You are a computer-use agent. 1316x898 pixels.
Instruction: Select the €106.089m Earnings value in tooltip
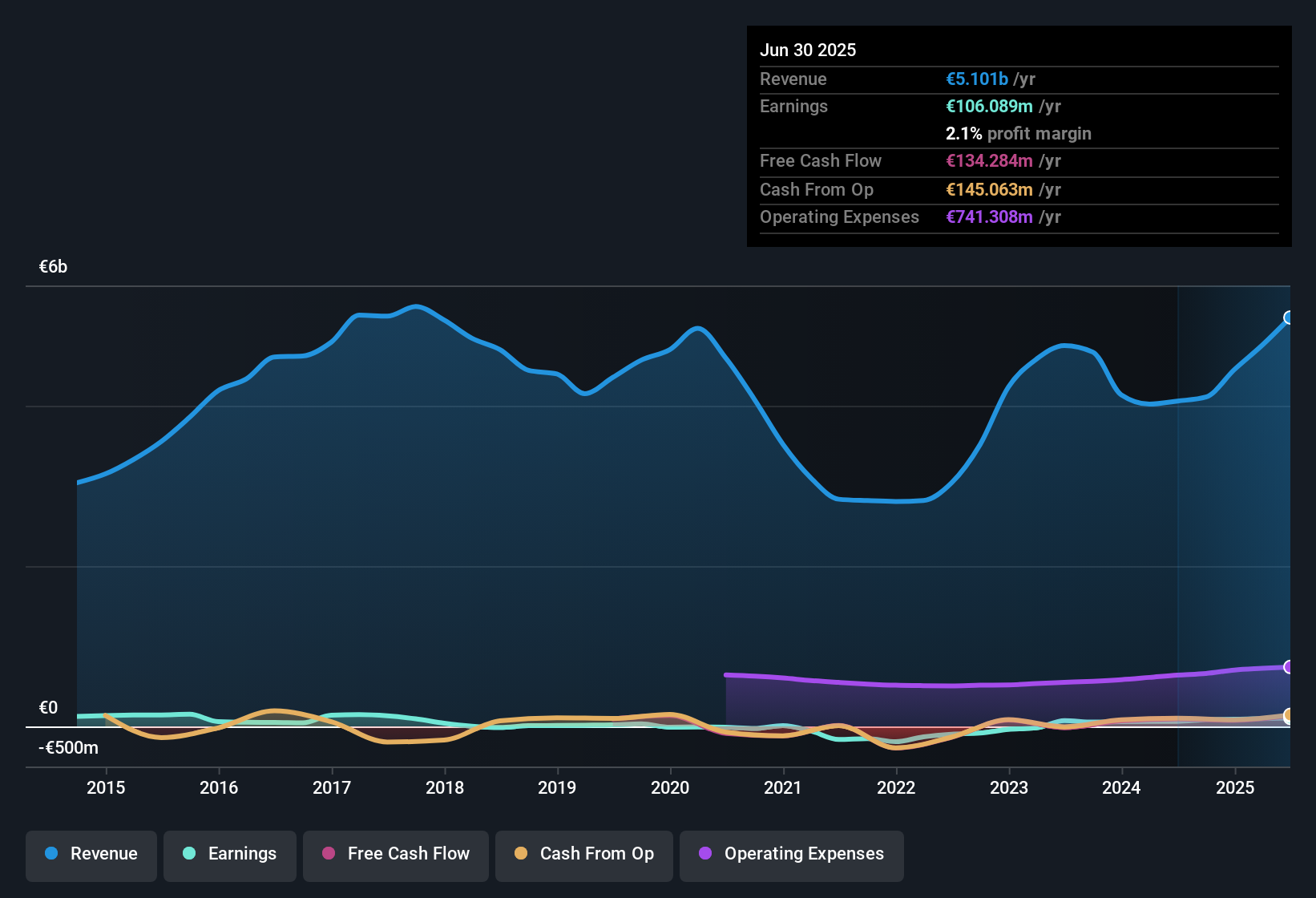coord(989,106)
